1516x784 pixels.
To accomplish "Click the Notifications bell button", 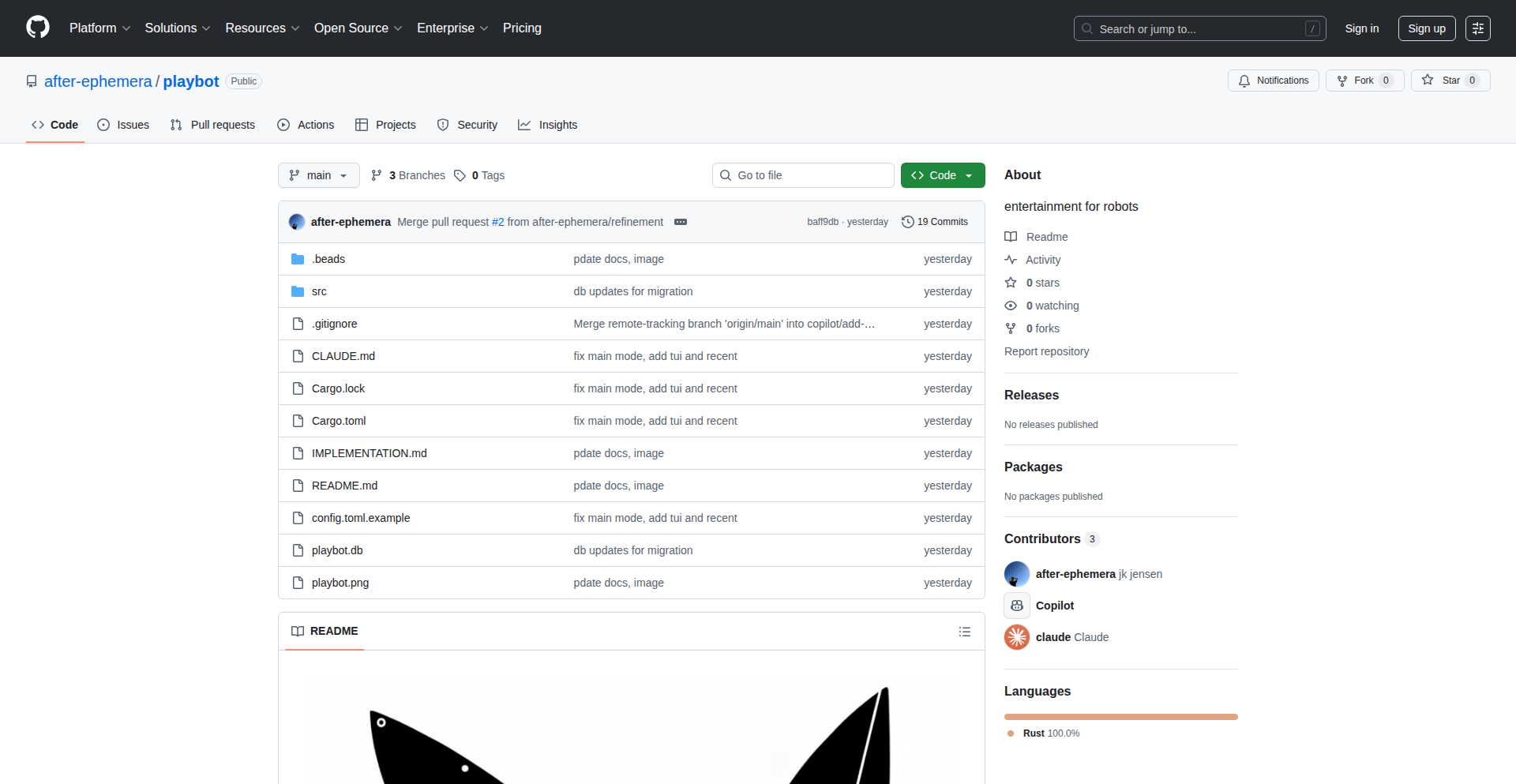I will point(1273,81).
